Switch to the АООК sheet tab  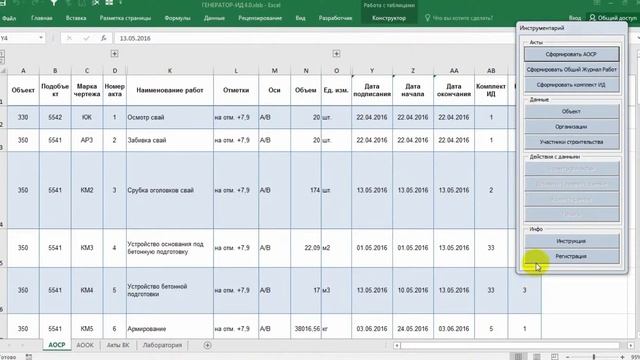click(85, 345)
